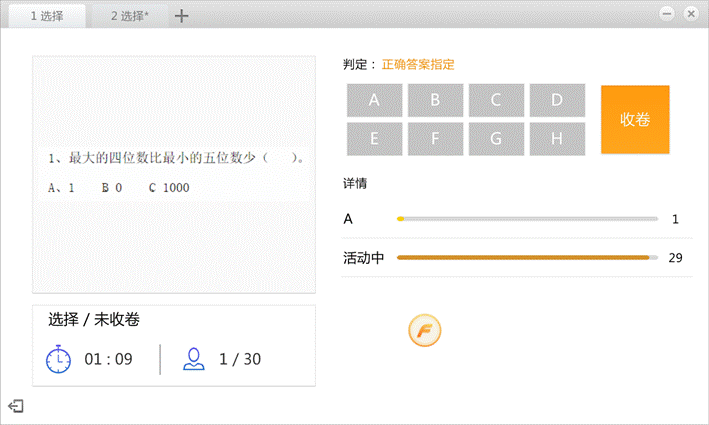Set answer A as correct
This screenshot has width=709, height=425.
coord(374,100)
